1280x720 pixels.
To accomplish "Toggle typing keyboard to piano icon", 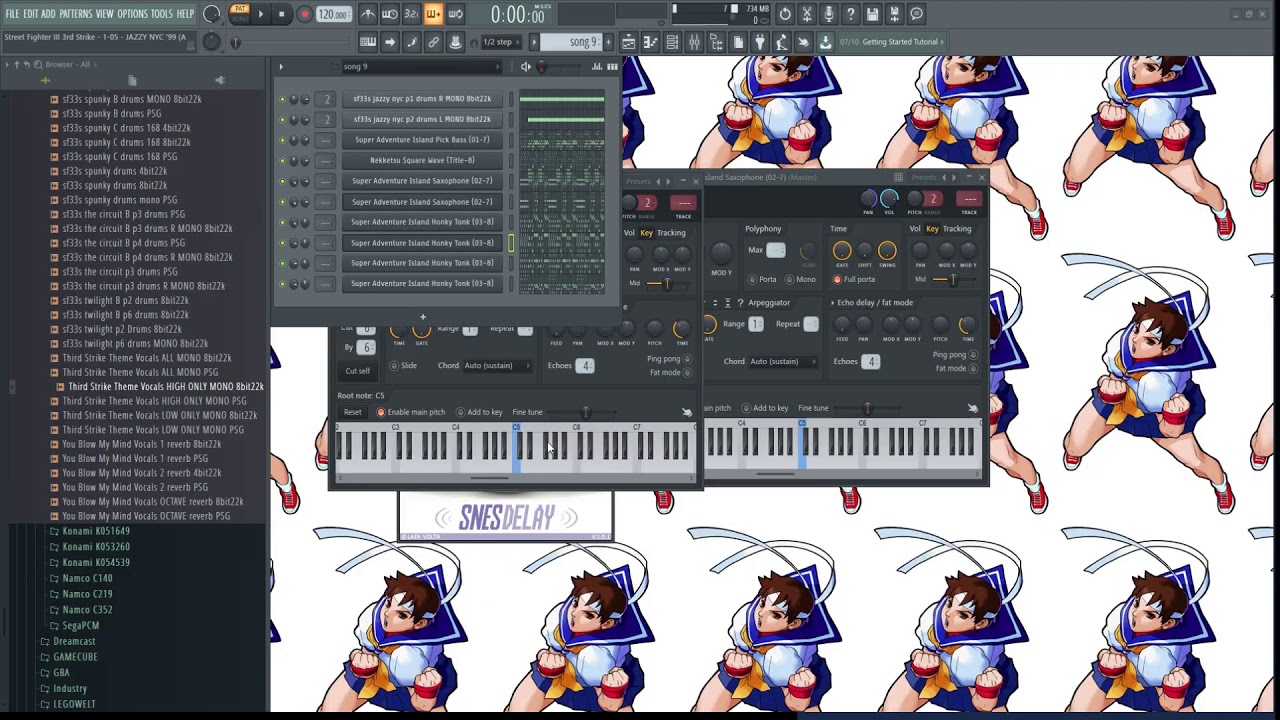I will pyautogui.click(x=368, y=42).
